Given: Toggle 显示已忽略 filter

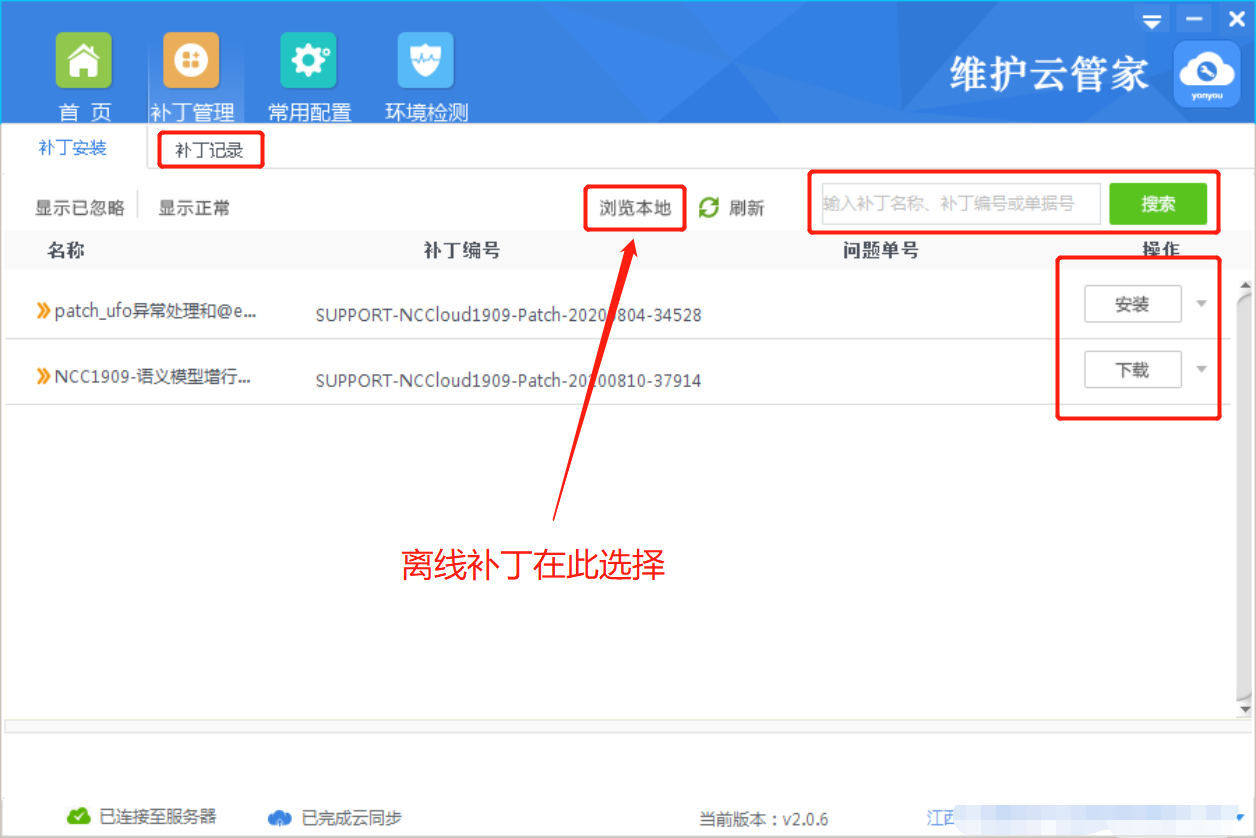Looking at the screenshot, I should [x=80, y=208].
